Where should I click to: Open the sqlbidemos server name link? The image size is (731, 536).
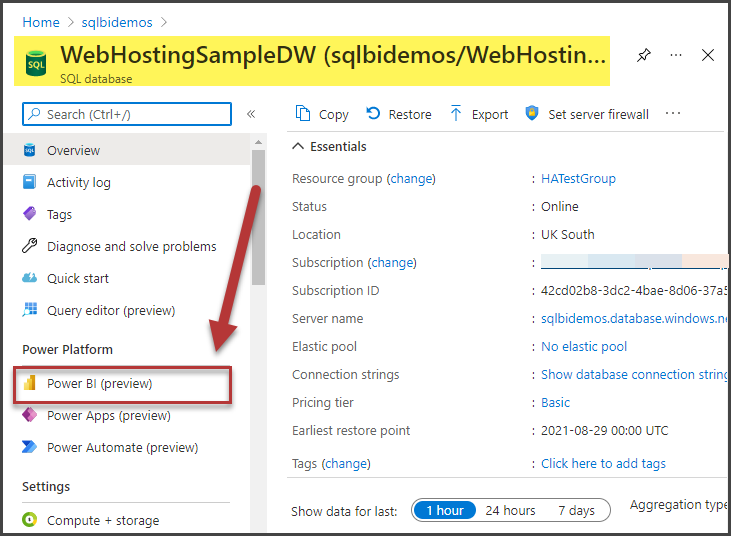click(x=634, y=318)
